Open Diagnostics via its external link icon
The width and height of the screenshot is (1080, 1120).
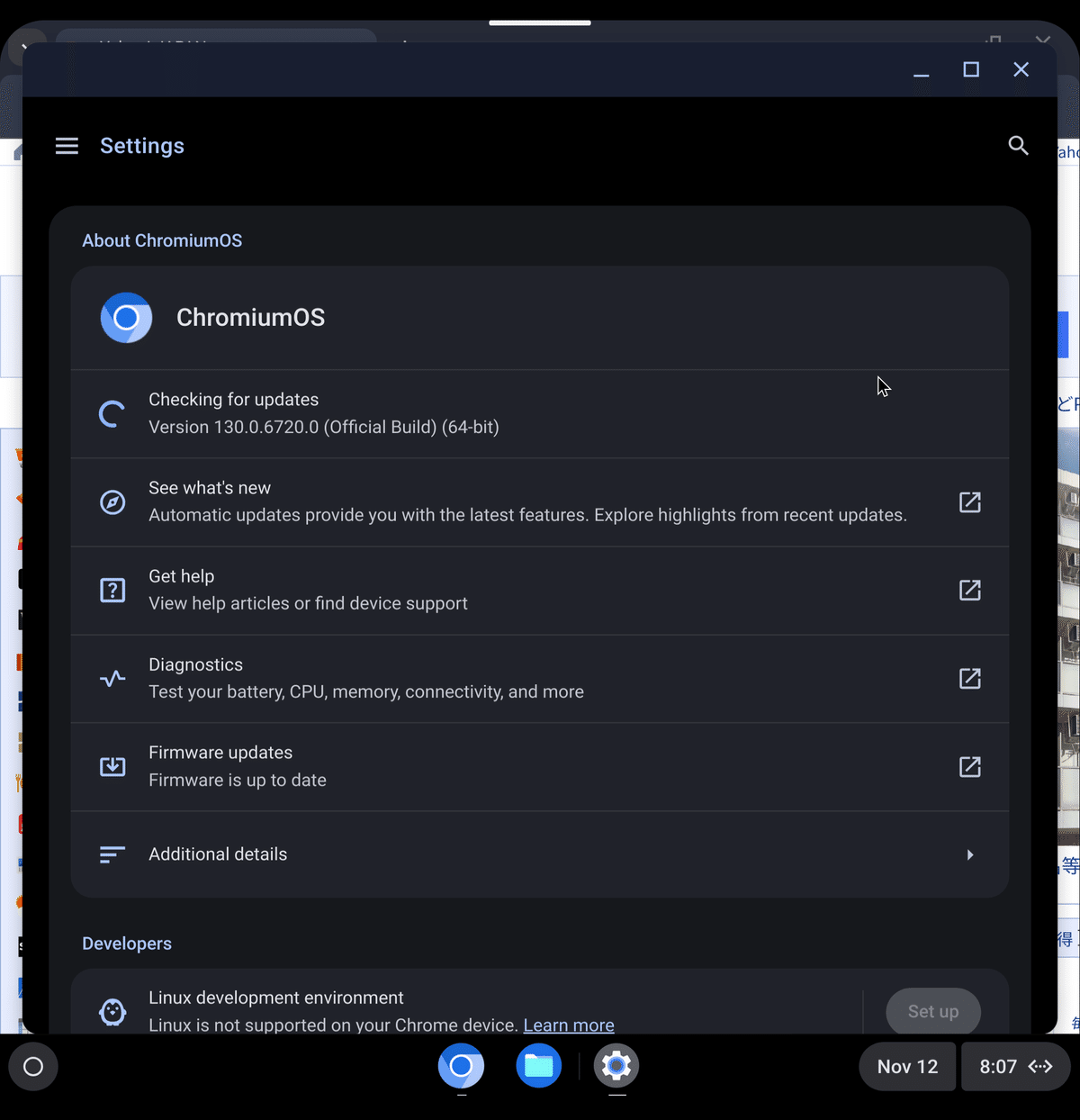pos(969,679)
